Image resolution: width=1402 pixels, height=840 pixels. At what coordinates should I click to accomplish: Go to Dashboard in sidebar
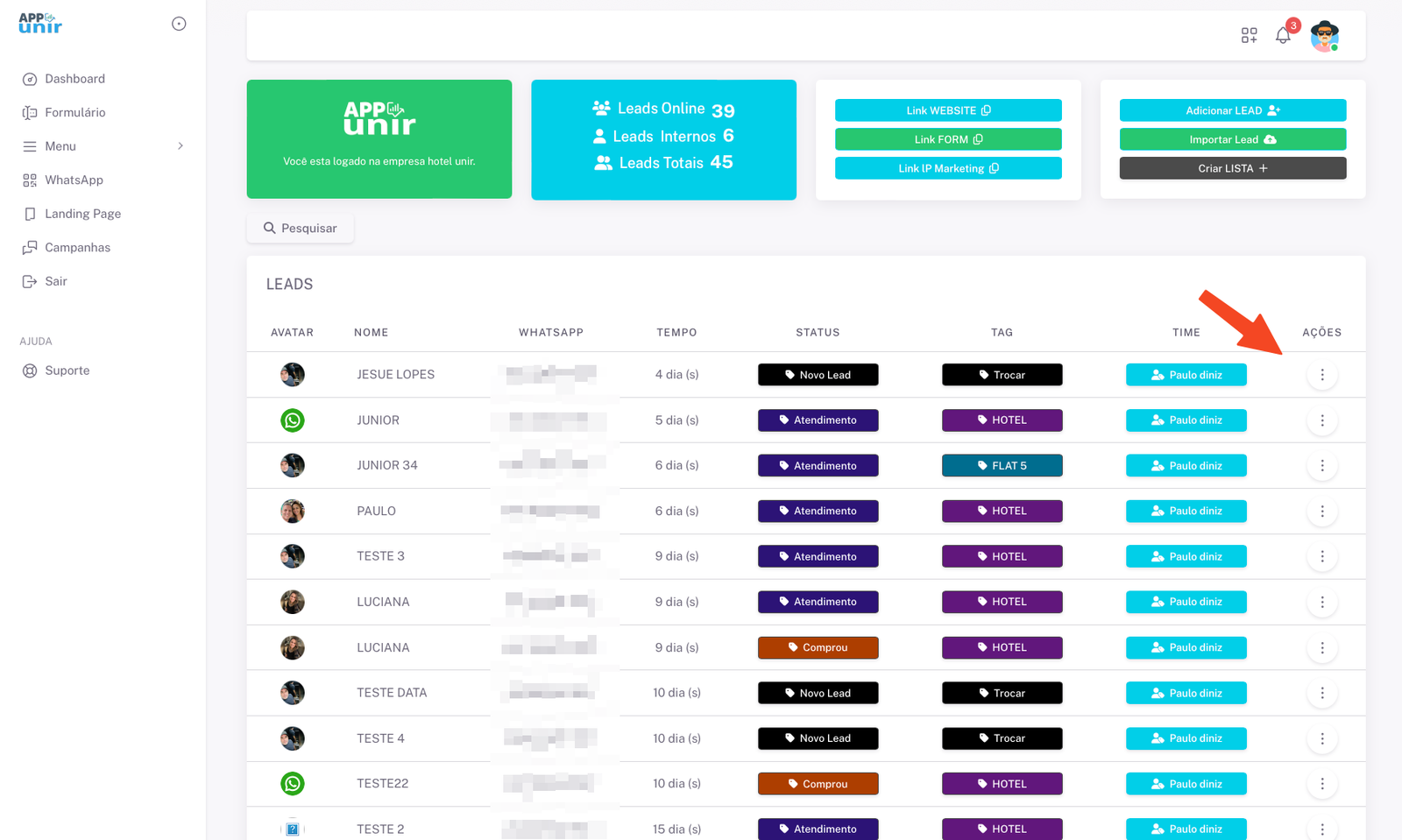click(74, 79)
